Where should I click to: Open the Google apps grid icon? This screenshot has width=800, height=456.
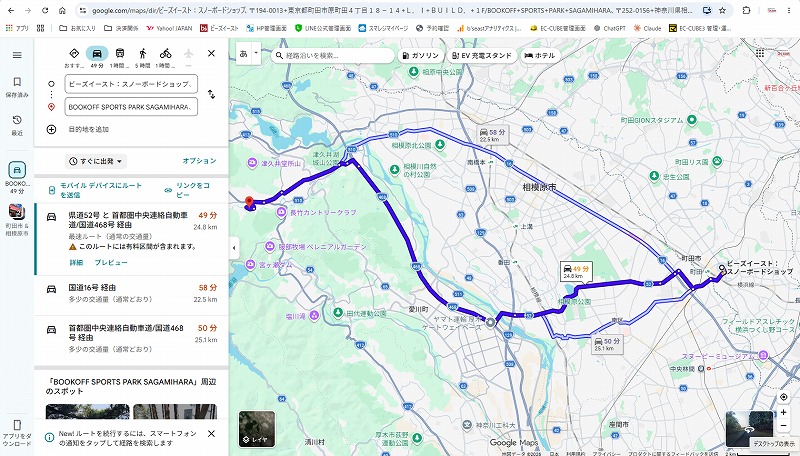tap(760, 53)
